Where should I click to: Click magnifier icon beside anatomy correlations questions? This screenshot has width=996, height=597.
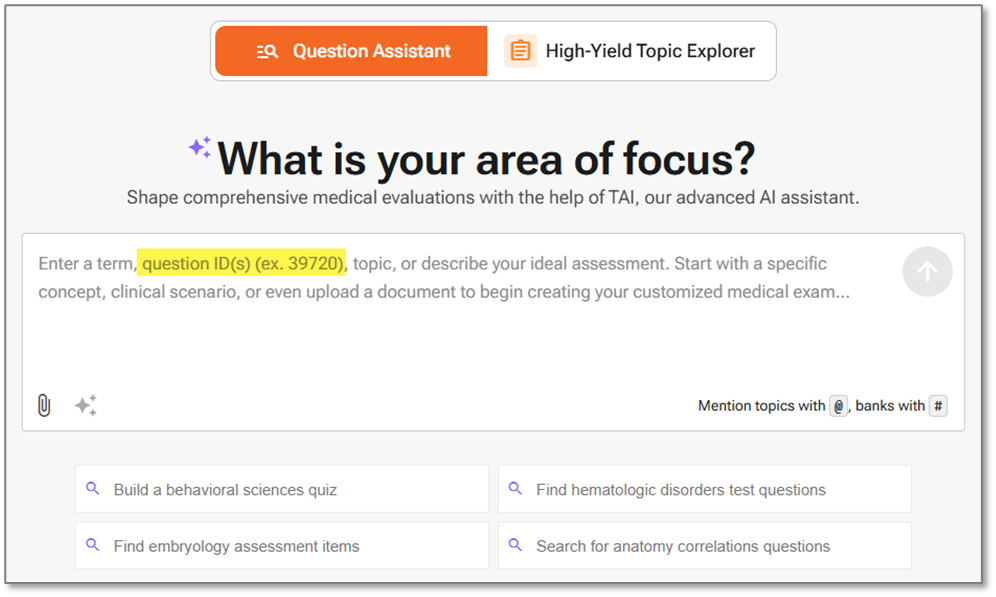click(515, 545)
